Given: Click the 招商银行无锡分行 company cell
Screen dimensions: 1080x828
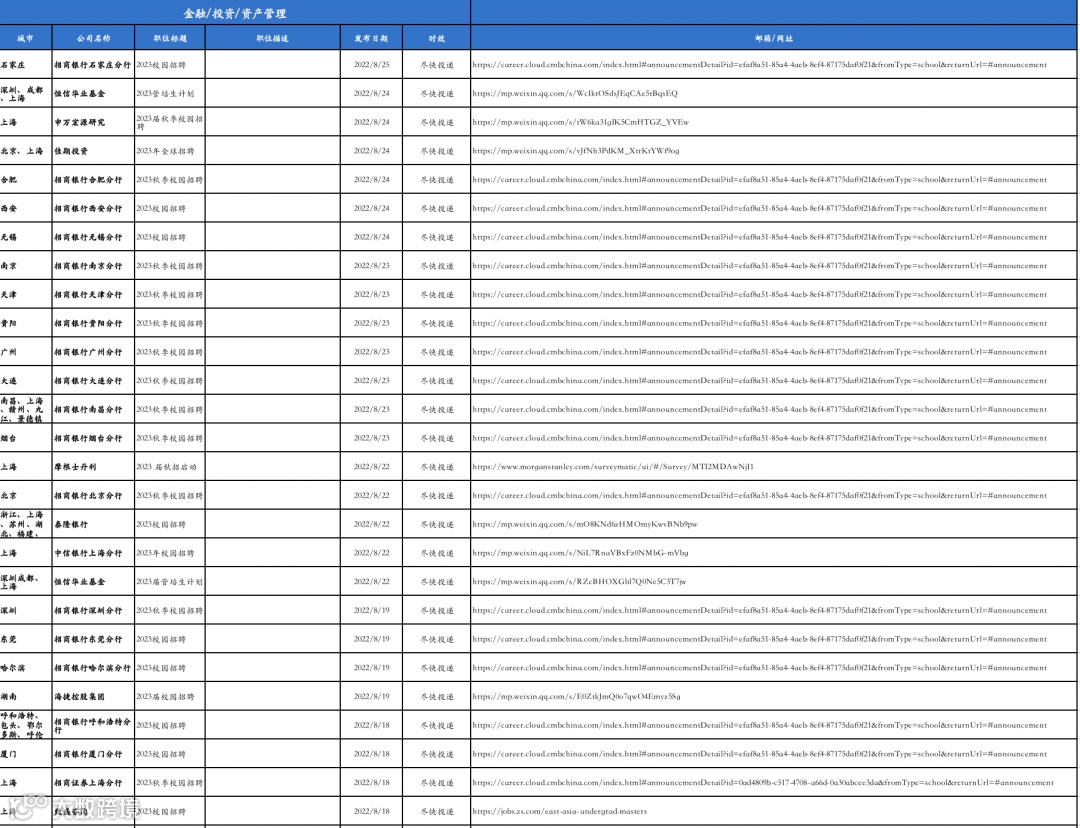Looking at the screenshot, I should (x=93, y=237).
